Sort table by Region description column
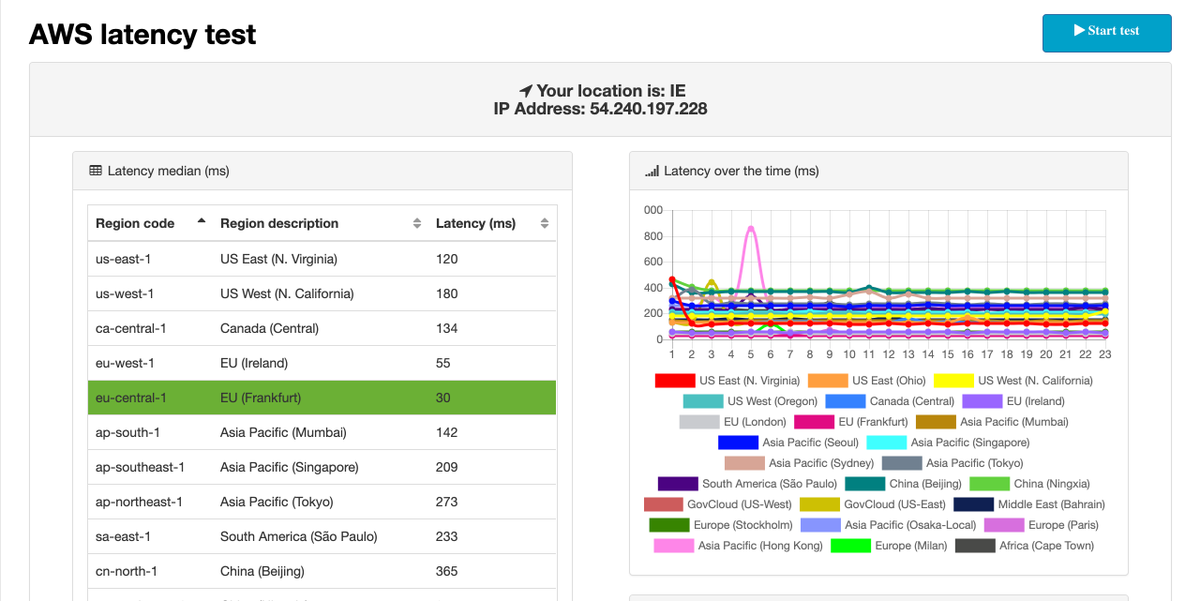Image resolution: width=1200 pixels, height=601 pixels. (320, 223)
